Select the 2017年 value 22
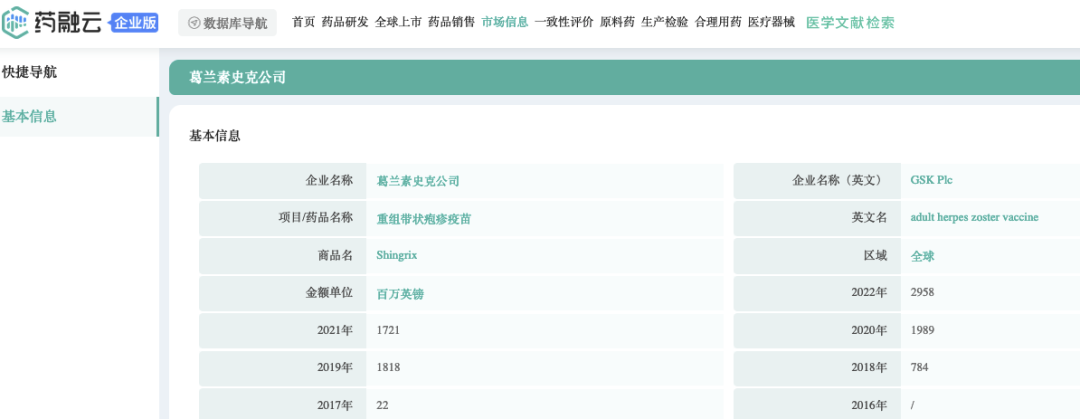The image size is (1080, 419). [383, 405]
